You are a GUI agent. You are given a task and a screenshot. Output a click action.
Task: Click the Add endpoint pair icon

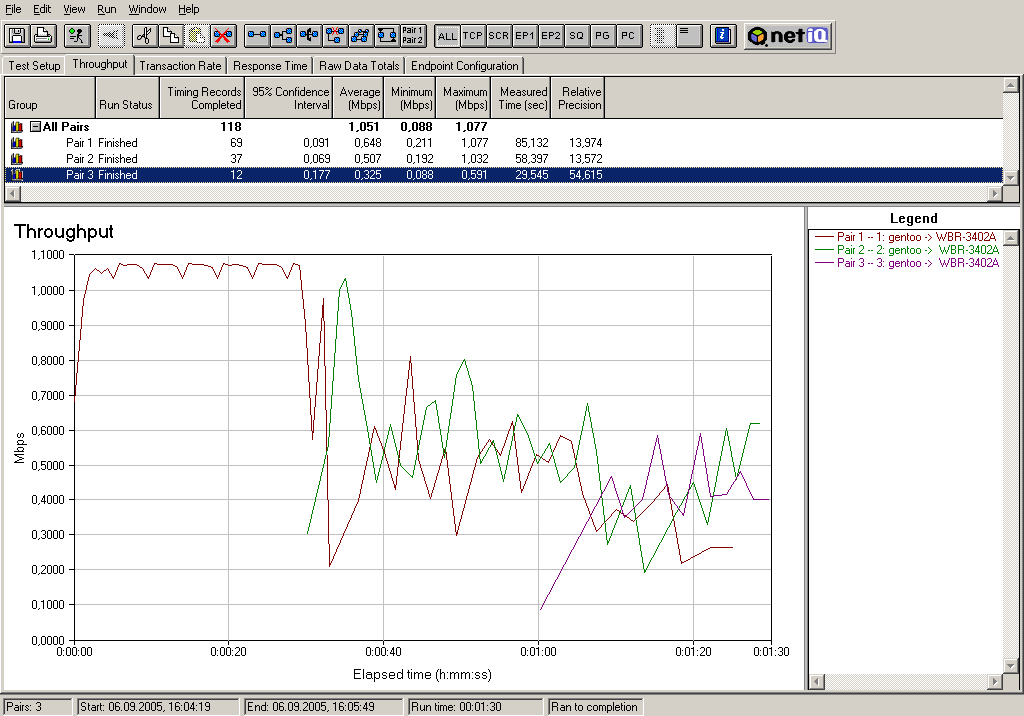click(x=257, y=35)
